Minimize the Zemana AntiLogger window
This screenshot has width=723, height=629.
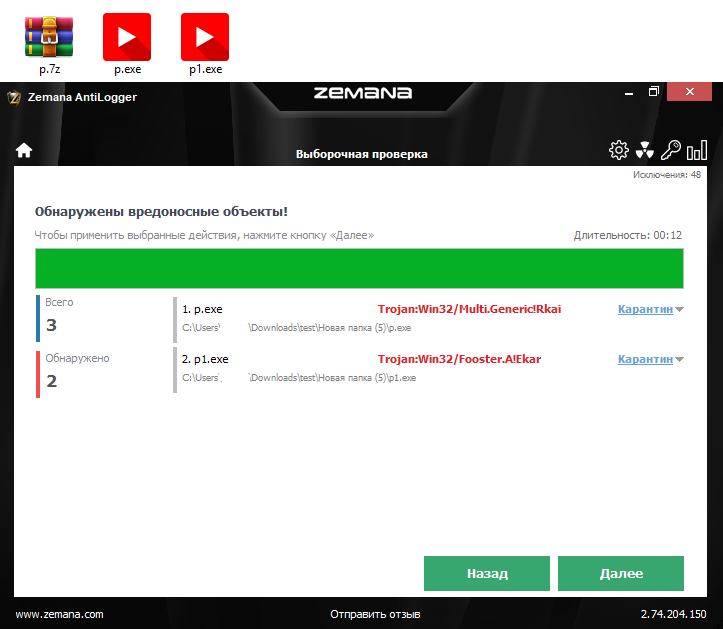tap(628, 92)
